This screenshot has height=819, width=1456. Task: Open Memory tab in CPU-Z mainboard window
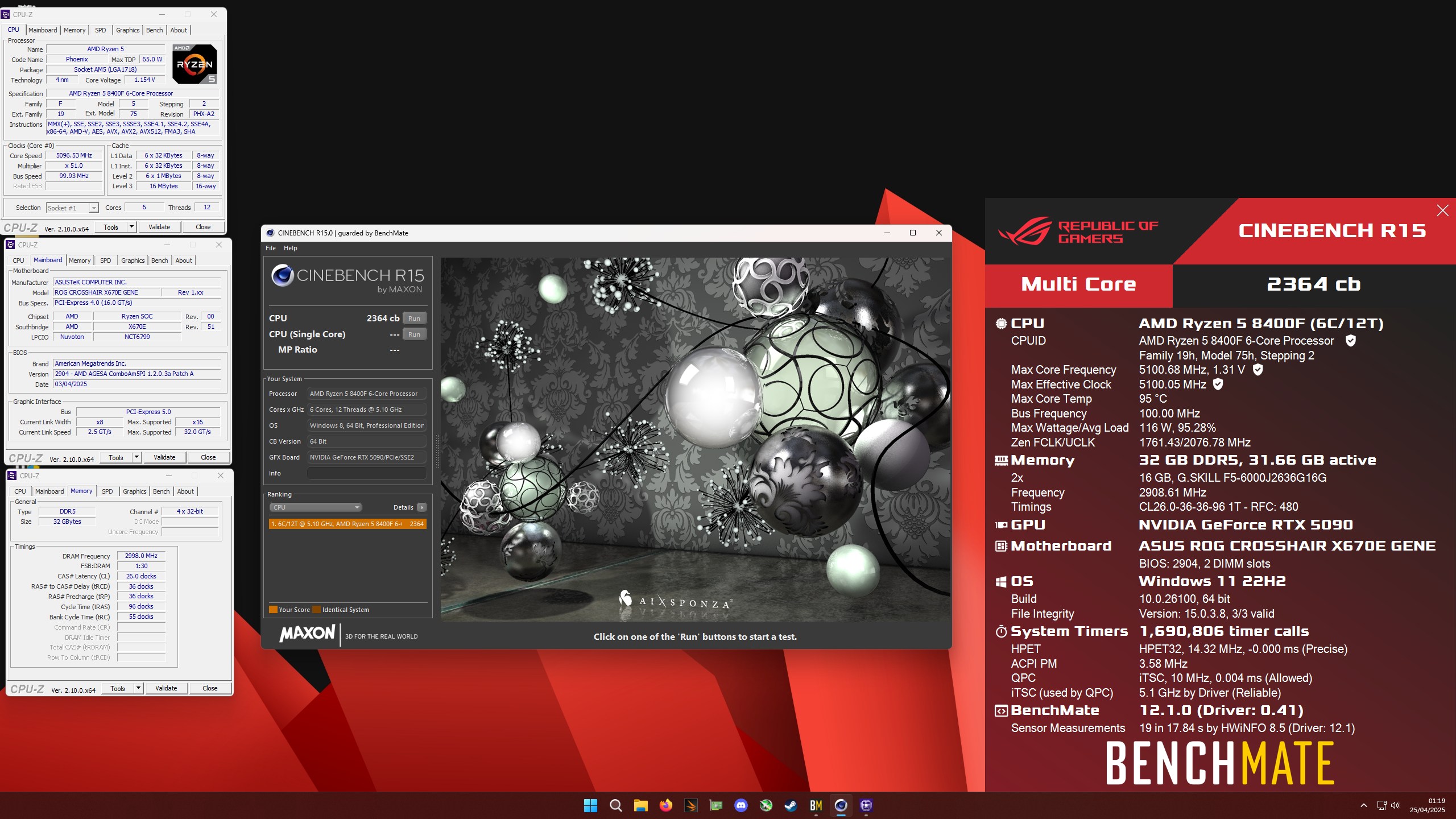[x=80, y=260]
